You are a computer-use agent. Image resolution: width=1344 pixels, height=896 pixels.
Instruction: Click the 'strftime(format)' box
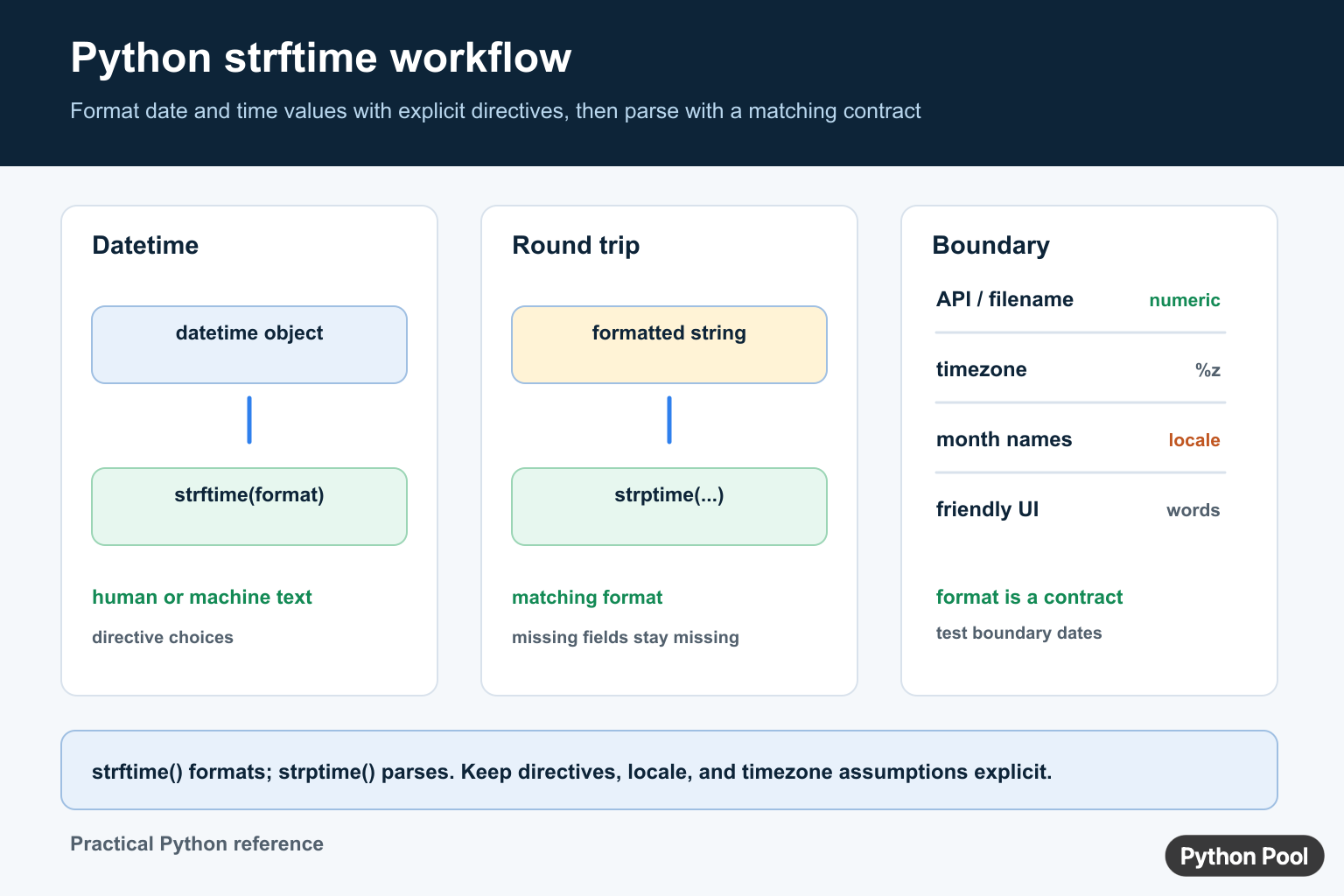click(249, 507)
